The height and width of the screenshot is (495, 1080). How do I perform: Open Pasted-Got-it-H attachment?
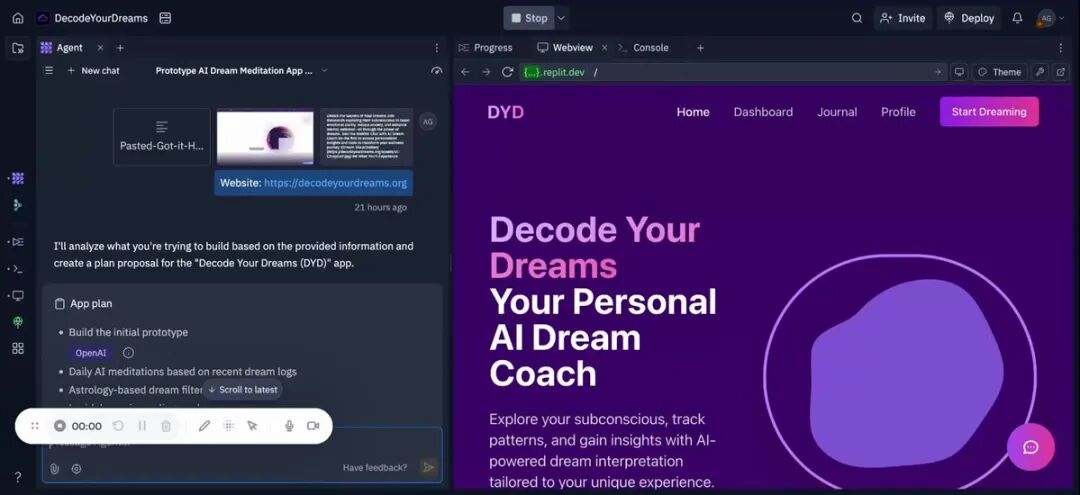tap(162, 137)
